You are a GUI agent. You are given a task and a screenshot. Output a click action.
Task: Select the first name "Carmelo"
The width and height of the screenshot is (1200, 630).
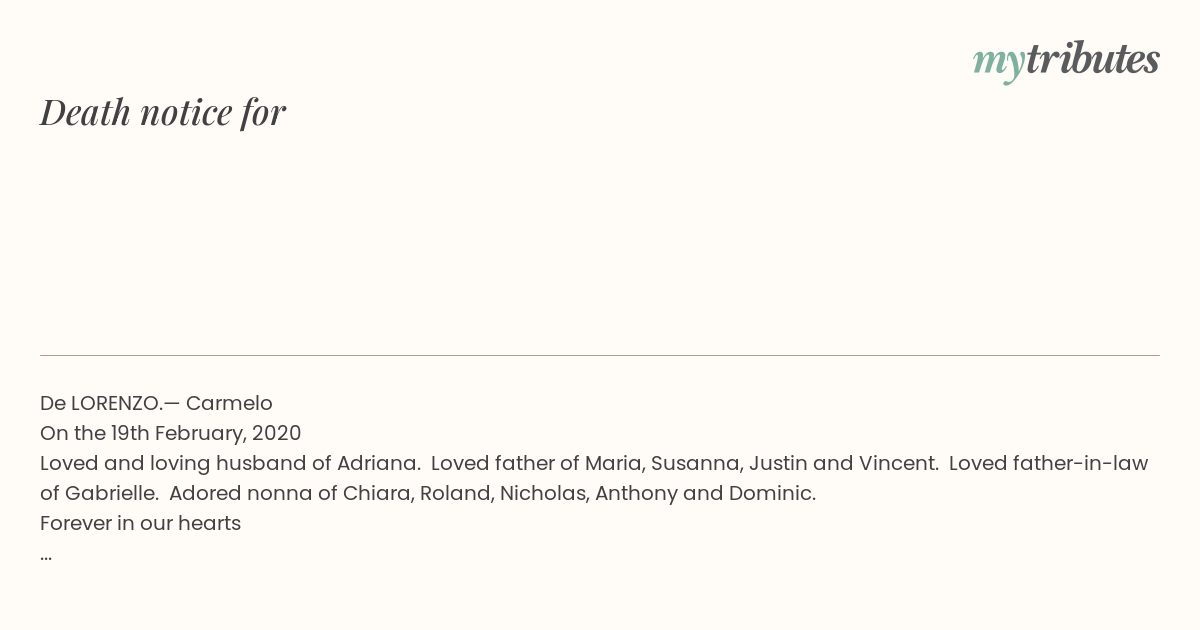(229, 404)
